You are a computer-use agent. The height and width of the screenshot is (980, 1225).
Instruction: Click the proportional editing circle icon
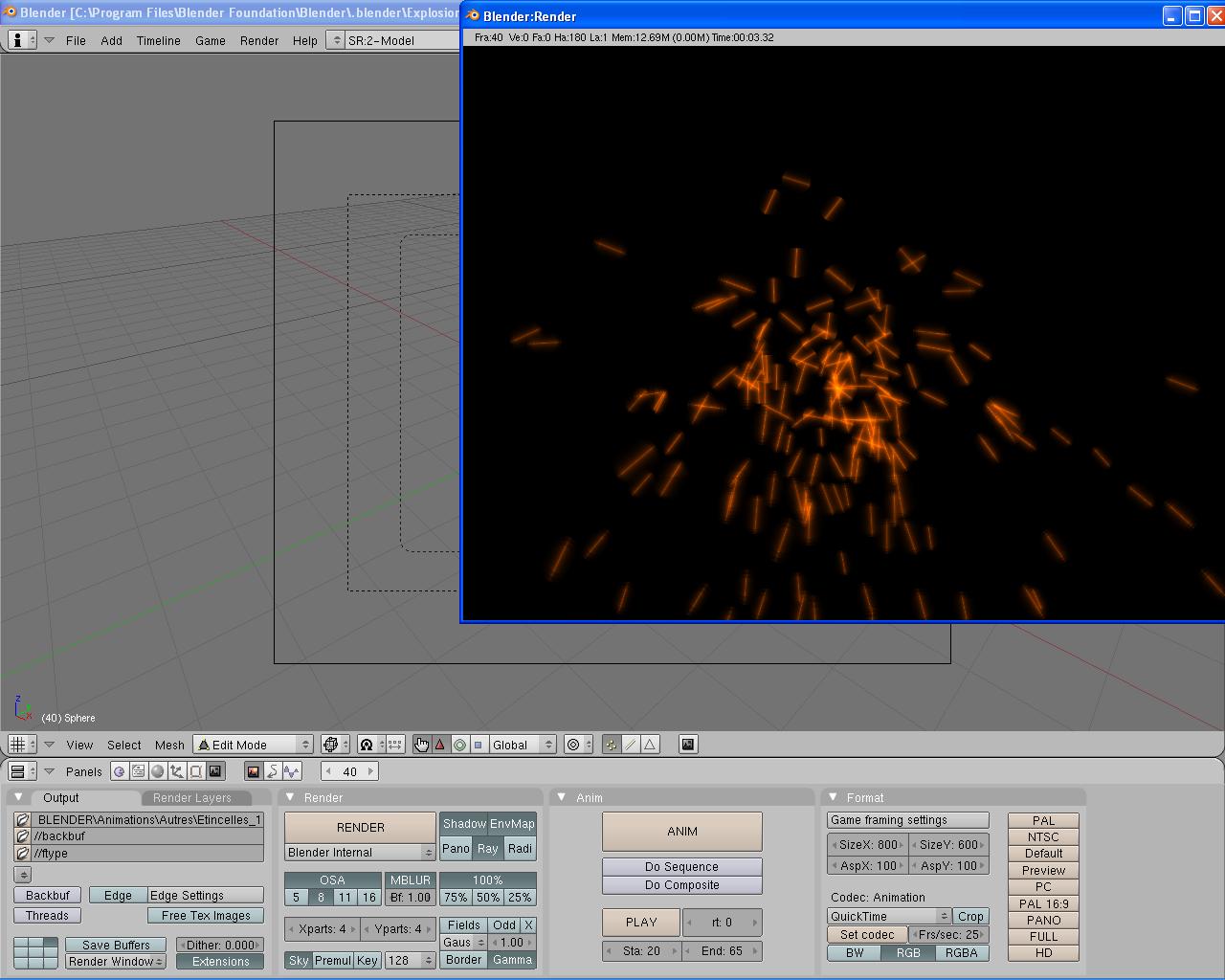(x=577, y=745)
